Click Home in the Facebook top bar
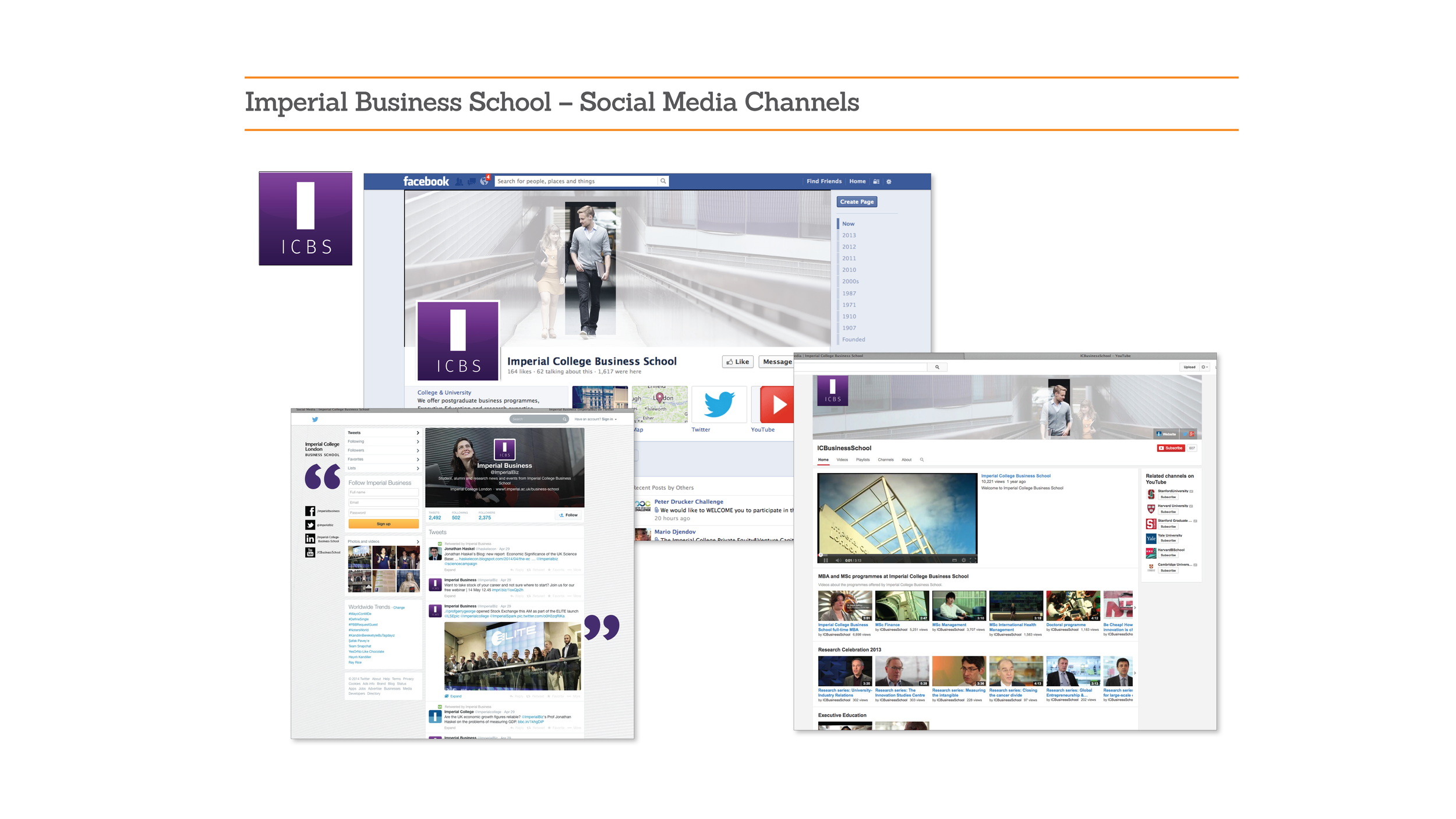The image size is (1456, 819). pyautogui.click(x=857, y=181)
